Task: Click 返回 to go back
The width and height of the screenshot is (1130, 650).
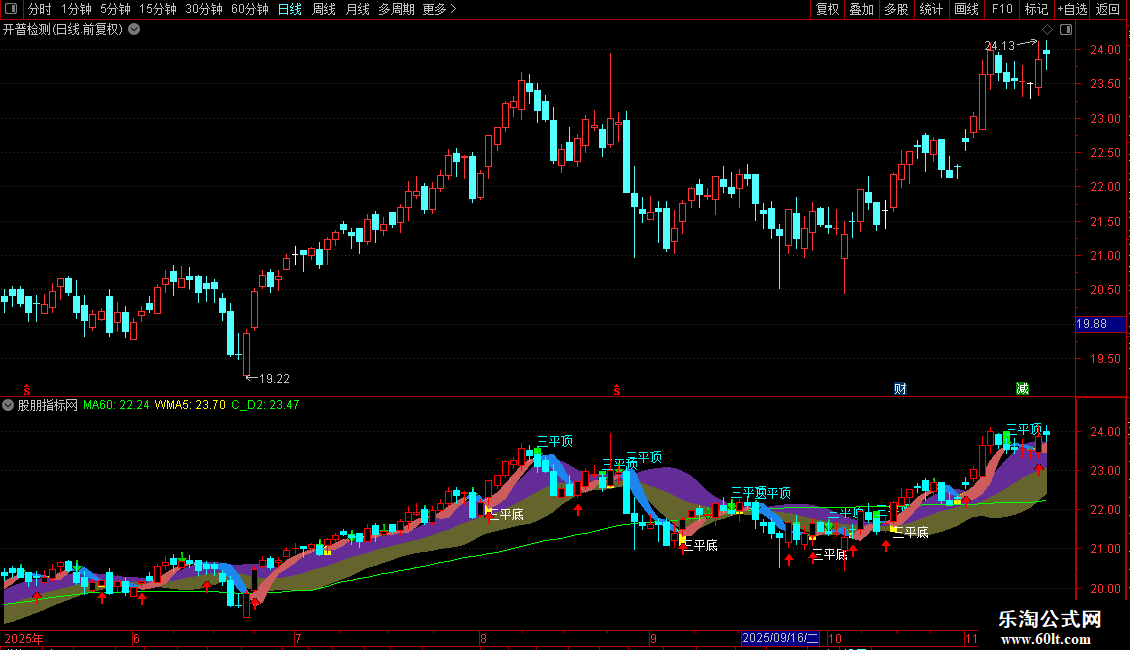Action: 1108,9
